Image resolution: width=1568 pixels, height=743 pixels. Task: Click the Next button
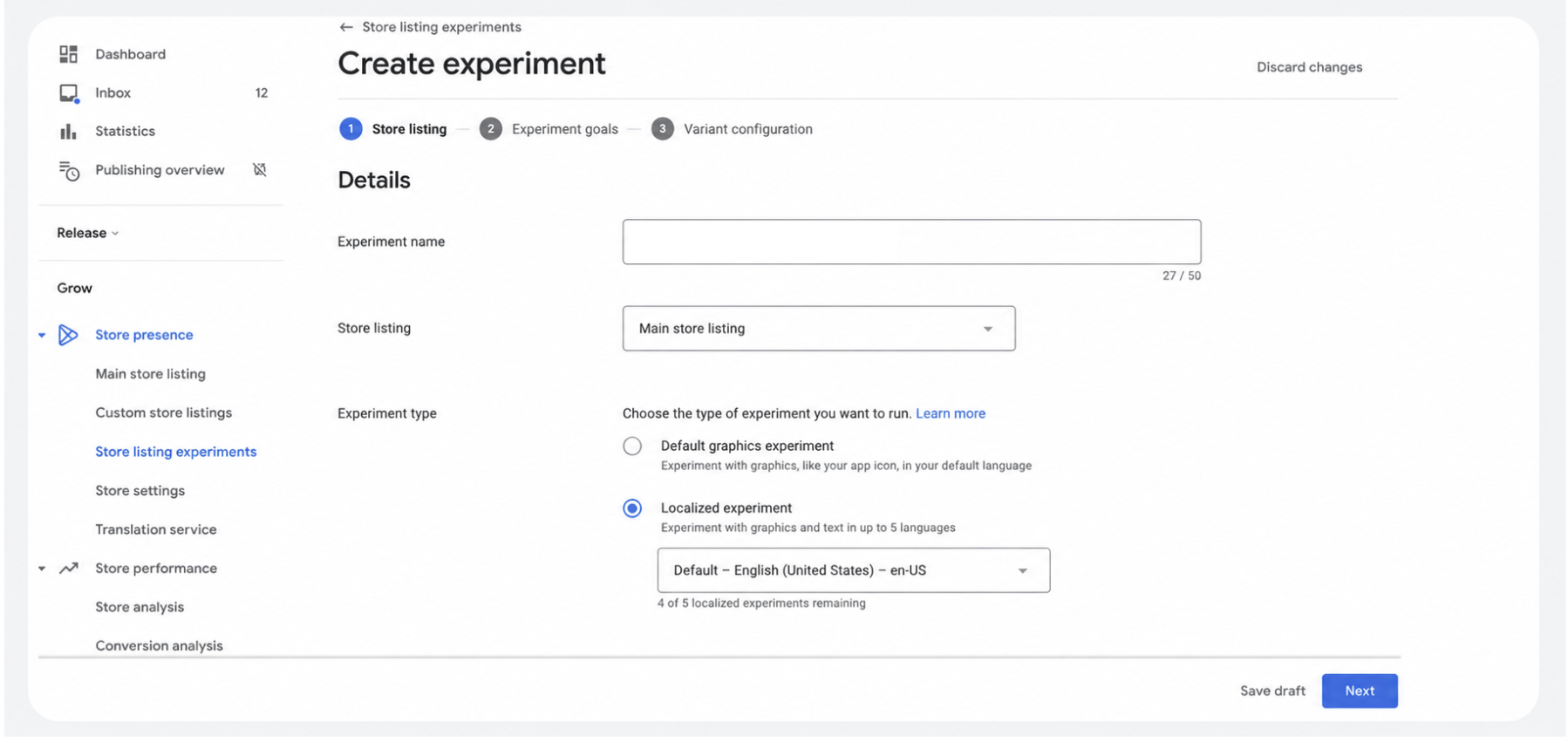click(1360, 692)
